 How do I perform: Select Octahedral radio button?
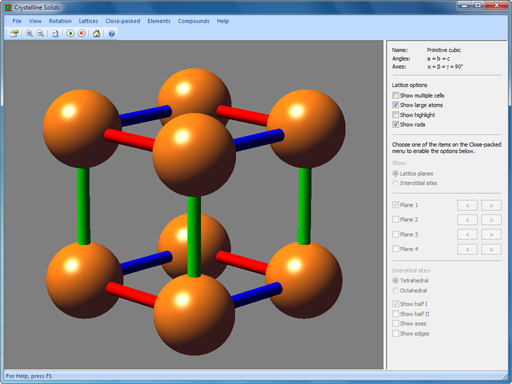[x=395, y=290]
